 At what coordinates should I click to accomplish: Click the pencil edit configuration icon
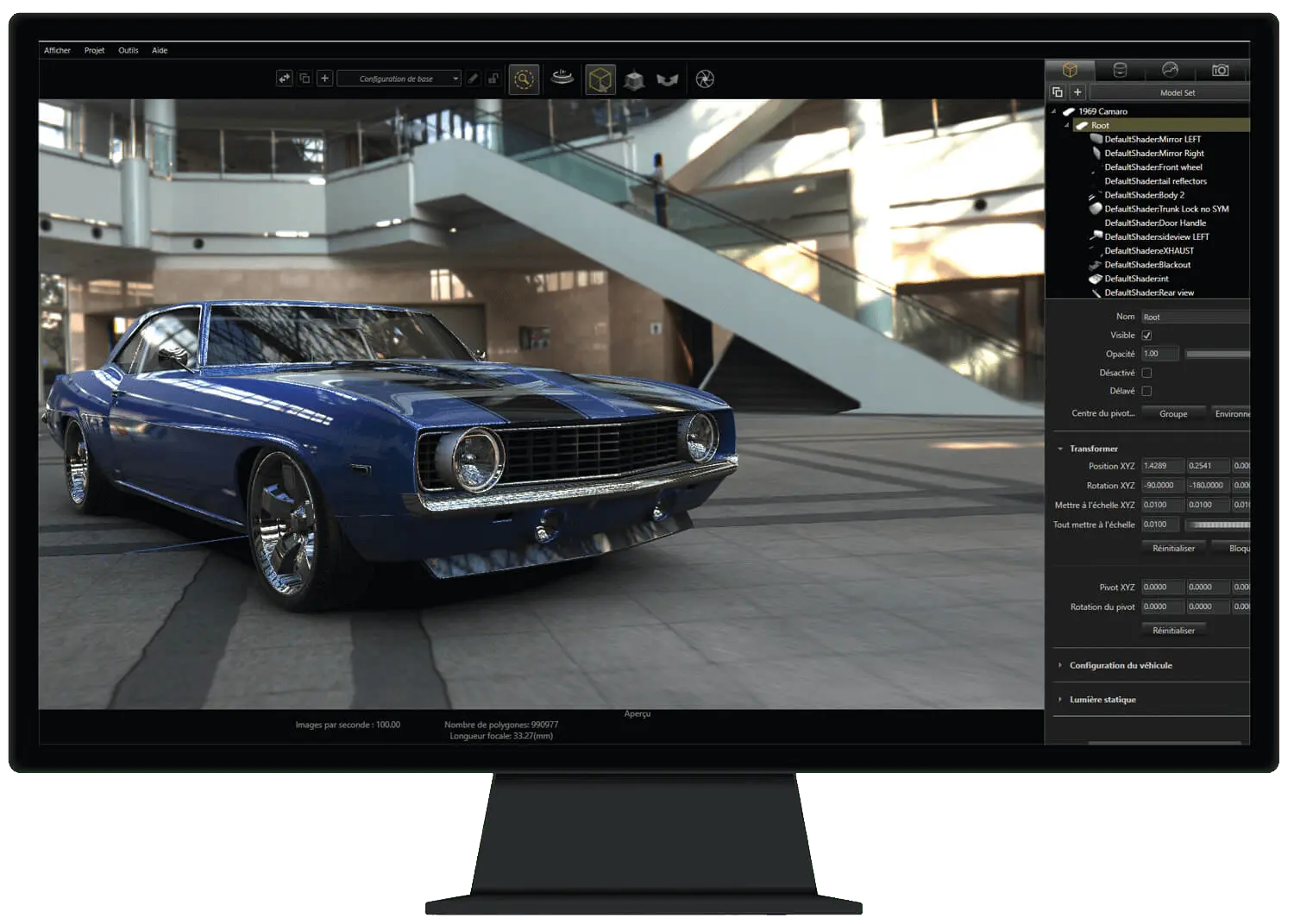(x=473, y=79)
